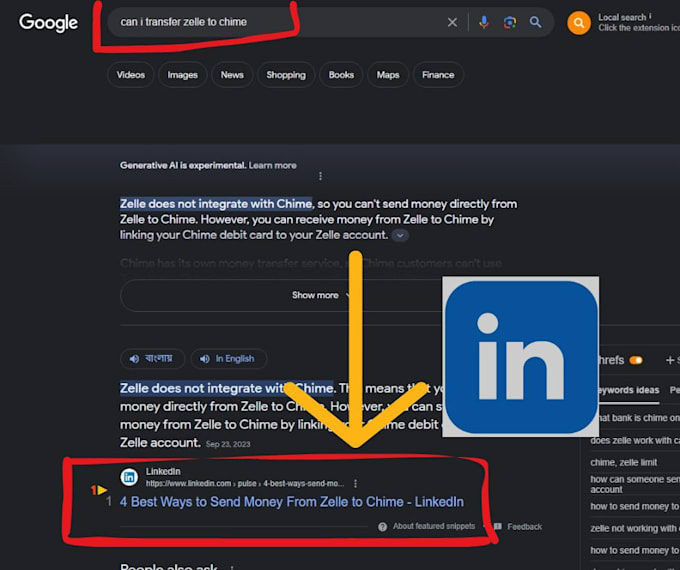Start voice search with microphone icon
Screen dimensions: 680x570
point(484,22)
